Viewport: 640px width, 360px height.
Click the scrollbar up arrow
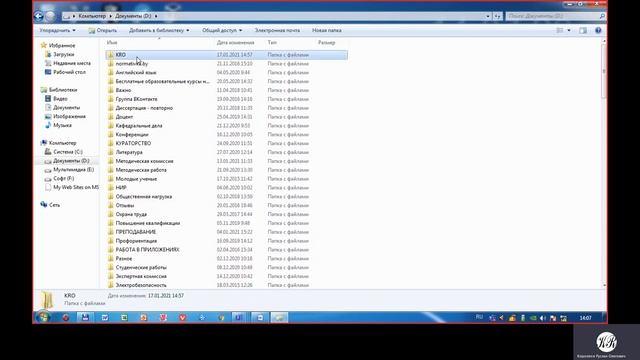(604, 42)
